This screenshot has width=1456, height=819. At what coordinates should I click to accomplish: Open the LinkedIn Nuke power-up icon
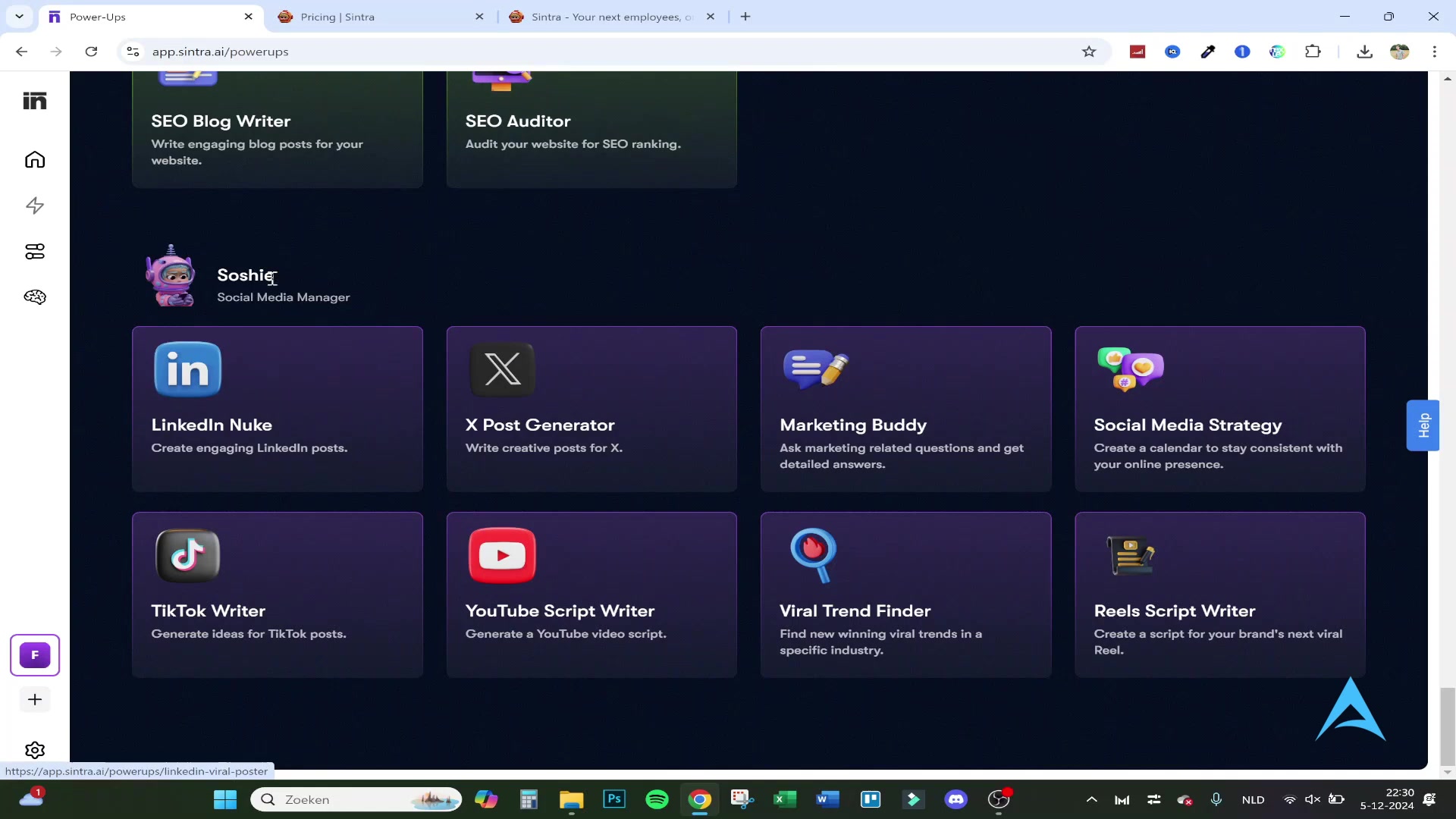pyautogui.click(x=187, y=369)
